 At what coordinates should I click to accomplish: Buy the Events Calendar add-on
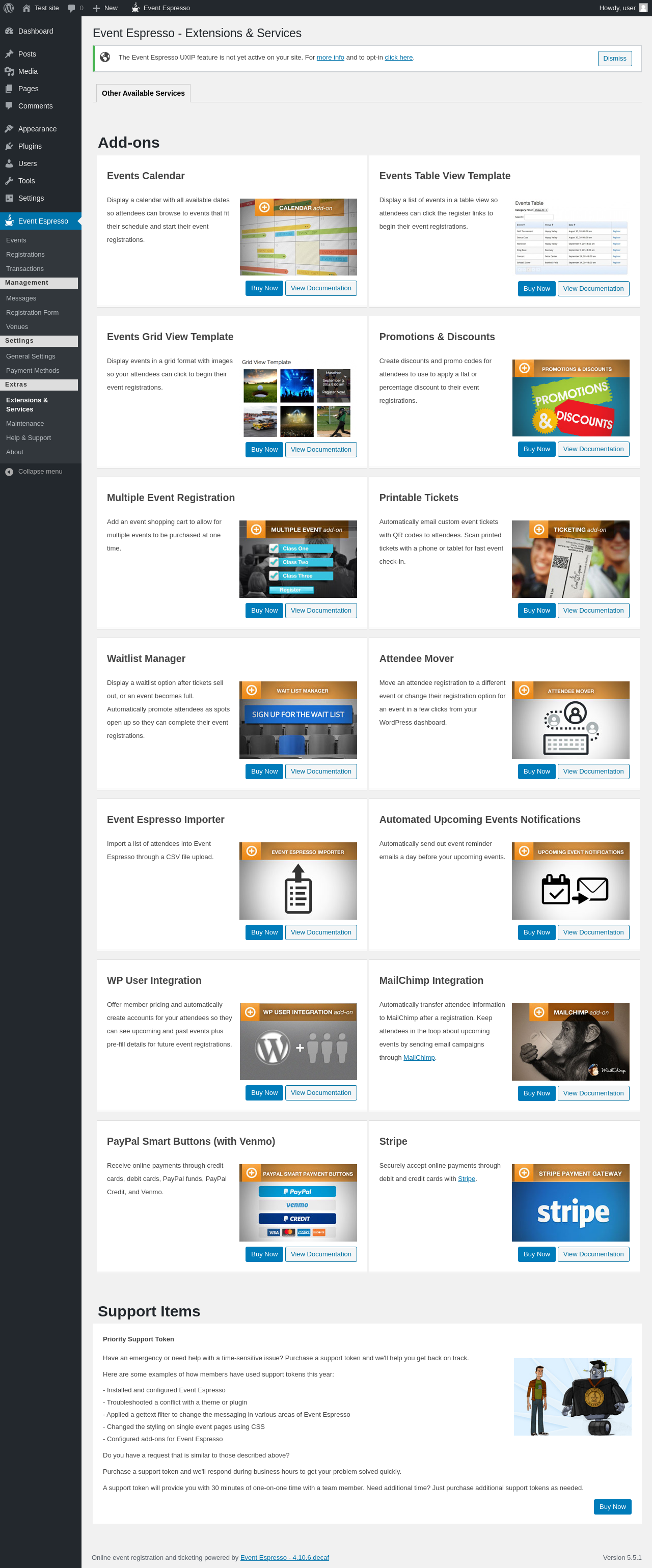[x=264, y=289]
